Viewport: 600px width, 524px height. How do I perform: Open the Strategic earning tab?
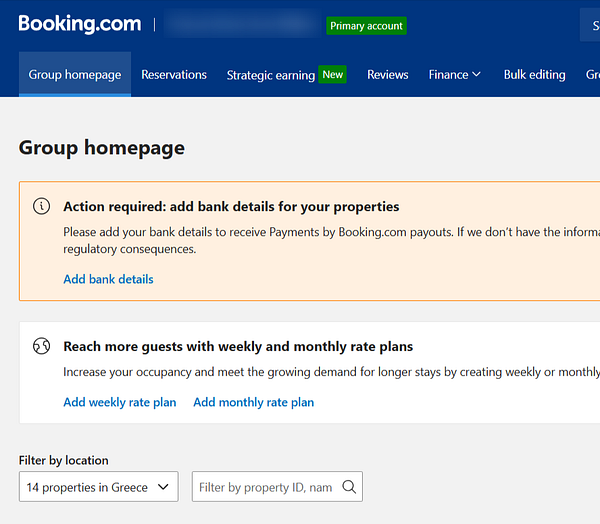(271, 75)
